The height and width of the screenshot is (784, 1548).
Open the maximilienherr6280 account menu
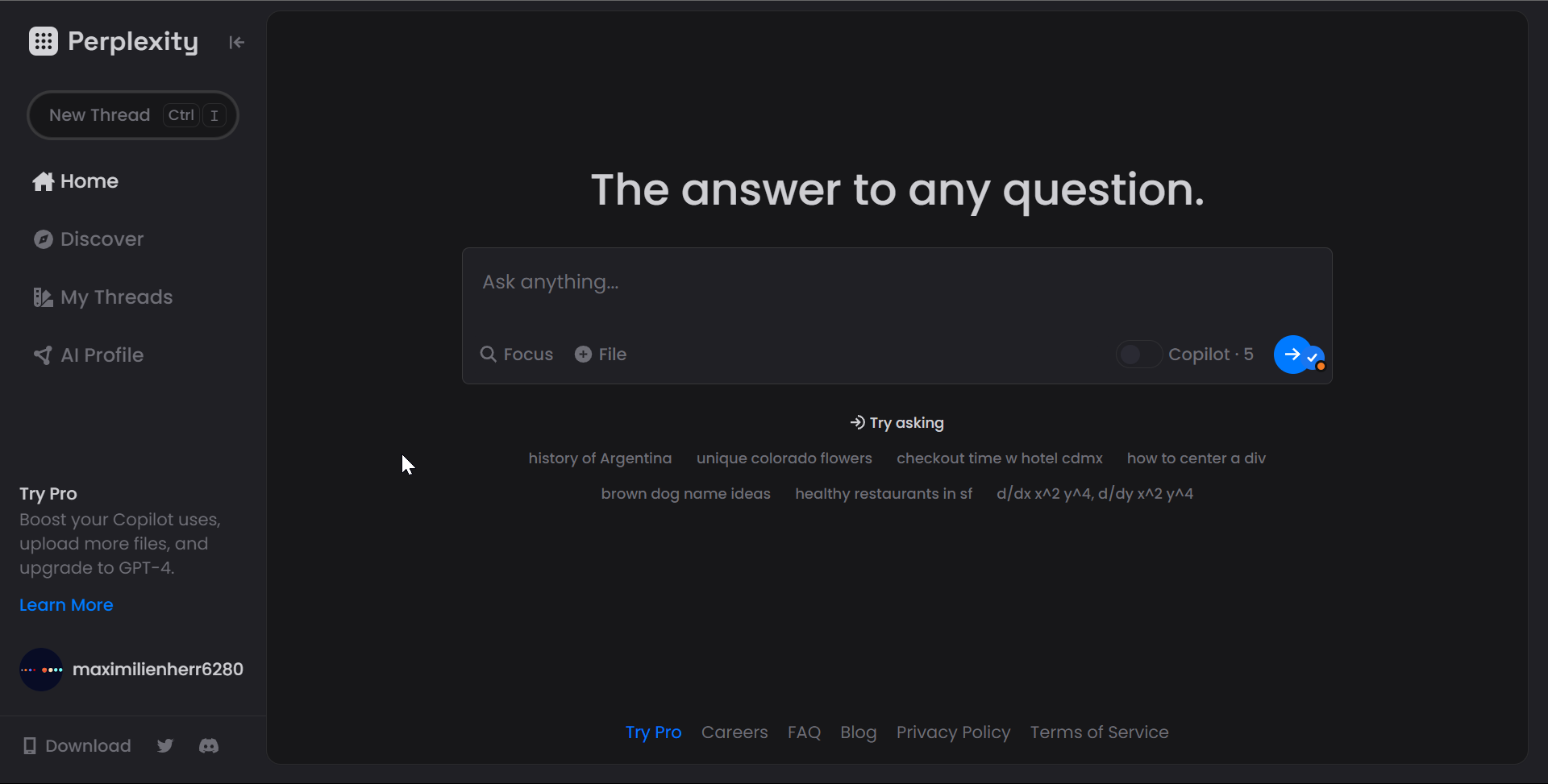[x=131, y=670]
